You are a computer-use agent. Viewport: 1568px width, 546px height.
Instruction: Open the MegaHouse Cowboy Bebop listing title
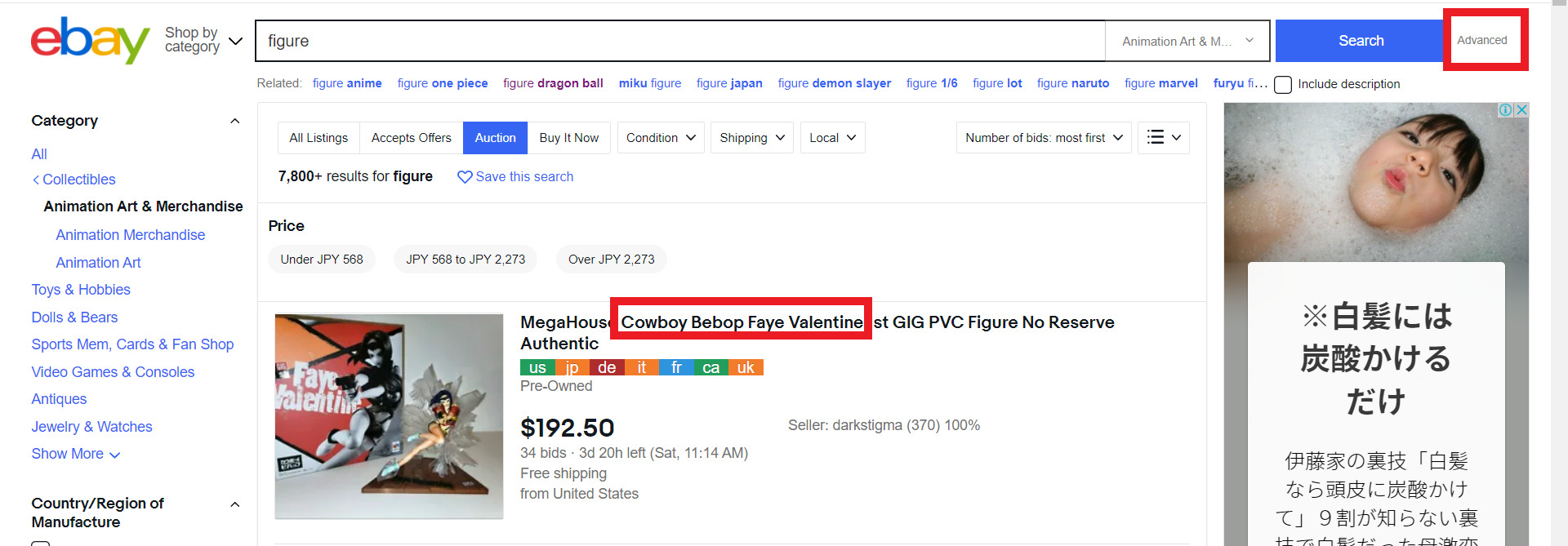[x=817, y=333]
